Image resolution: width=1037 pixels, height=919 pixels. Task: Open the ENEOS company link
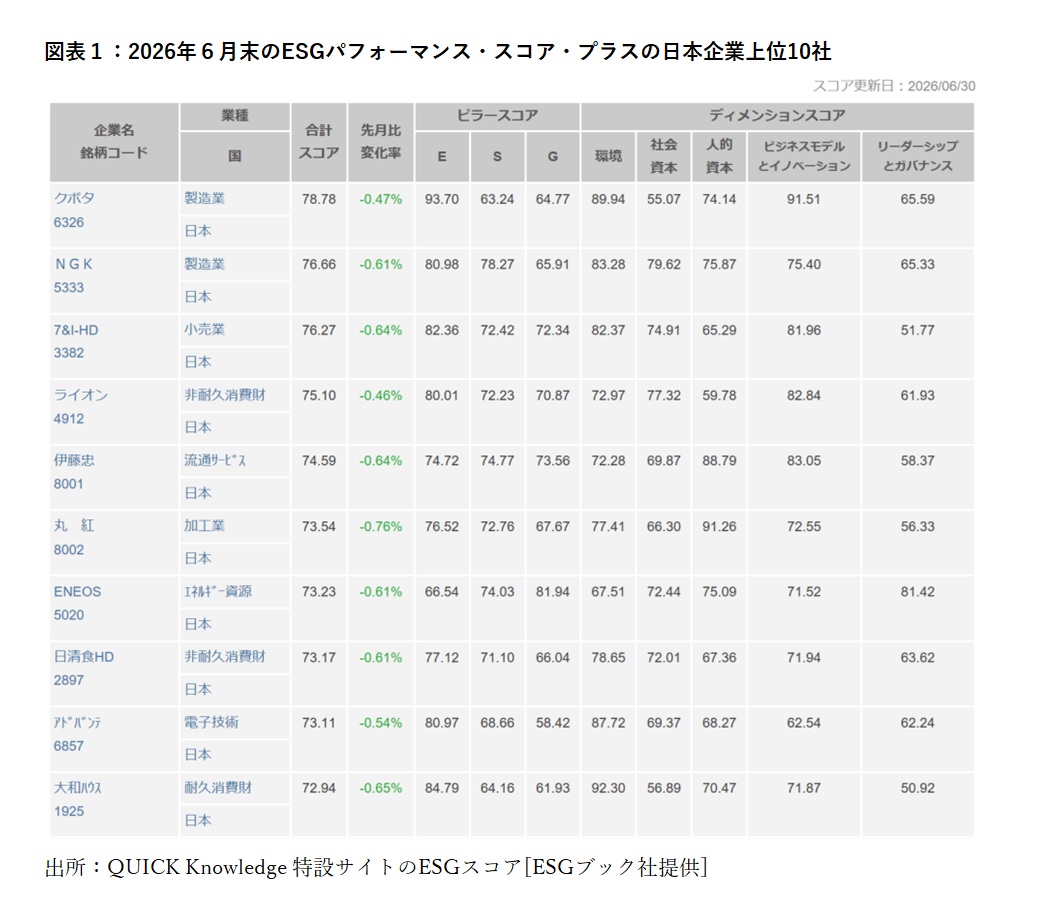click(x=77, y=591)
